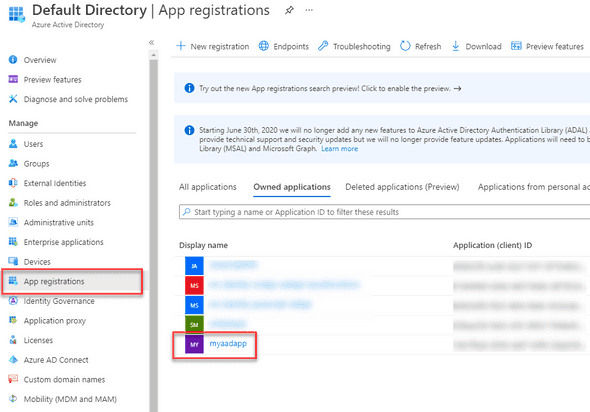
Task: Sort by Display name column header
Action: click(x=203, y=245)
